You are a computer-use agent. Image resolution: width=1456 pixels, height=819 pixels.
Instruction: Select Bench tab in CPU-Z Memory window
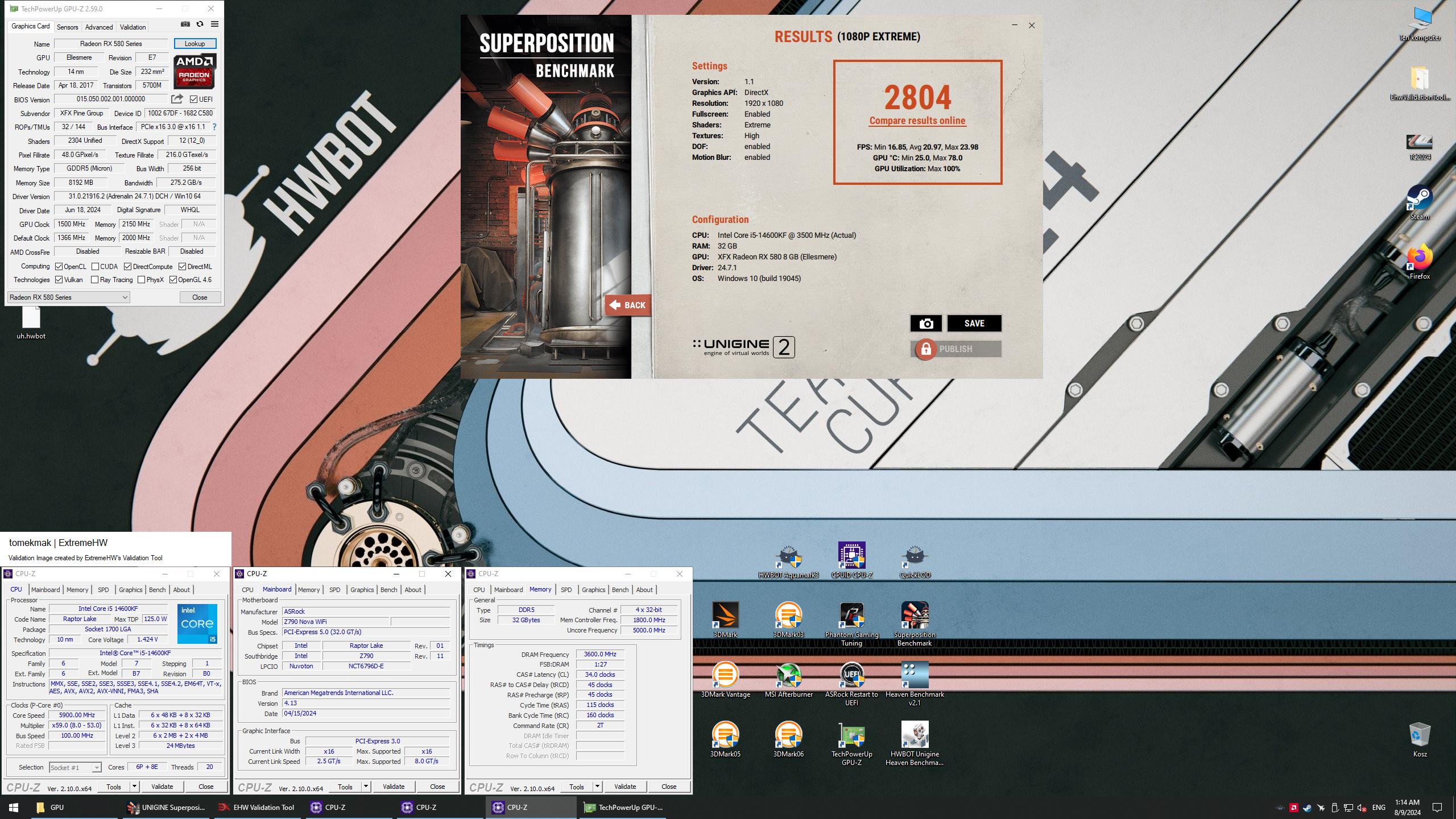click(x=620, y=590)
